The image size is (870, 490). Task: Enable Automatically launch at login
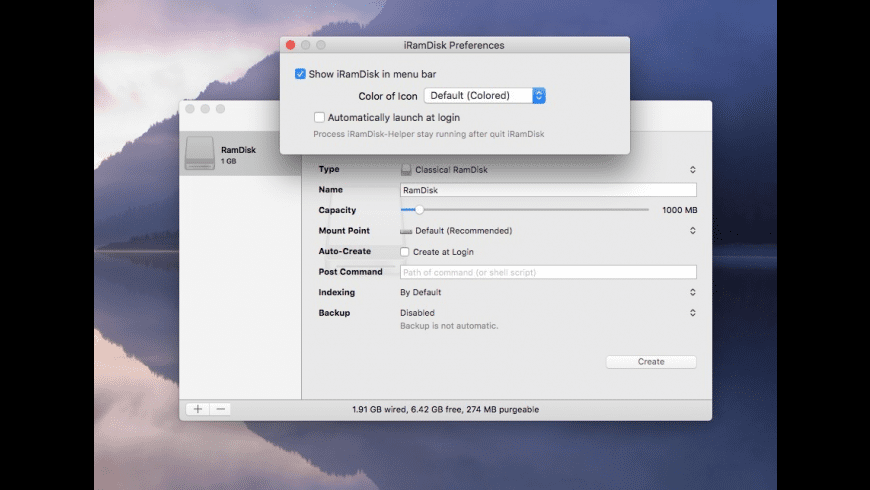[319, 117]
